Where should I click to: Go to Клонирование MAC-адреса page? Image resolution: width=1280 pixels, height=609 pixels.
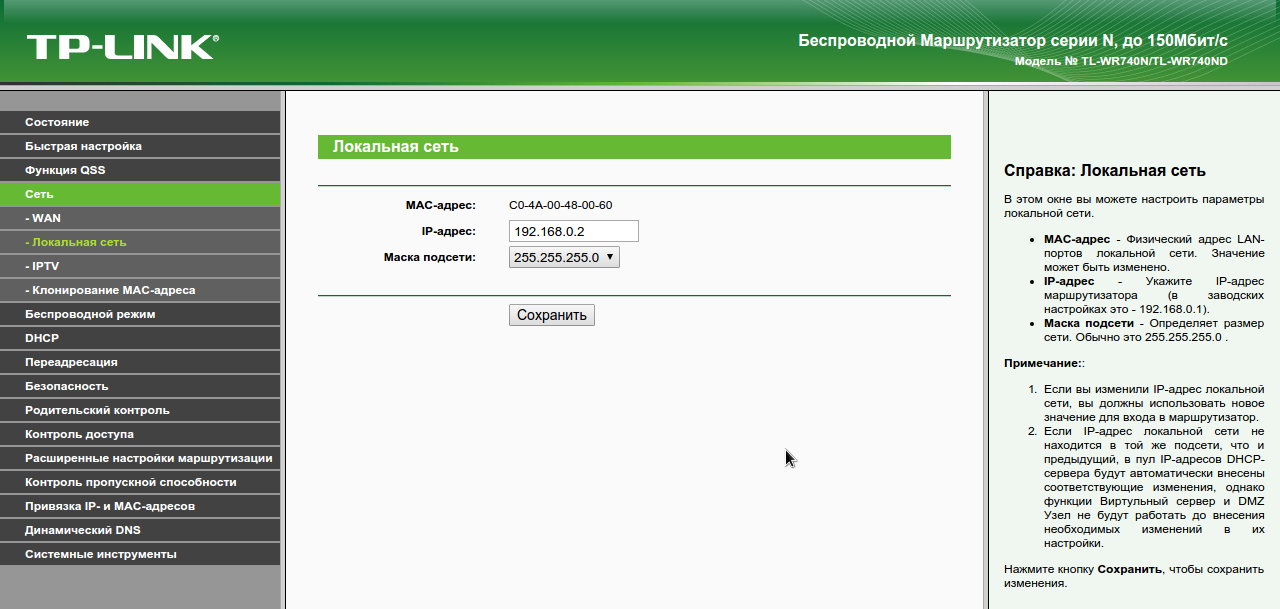pos(140,290)
